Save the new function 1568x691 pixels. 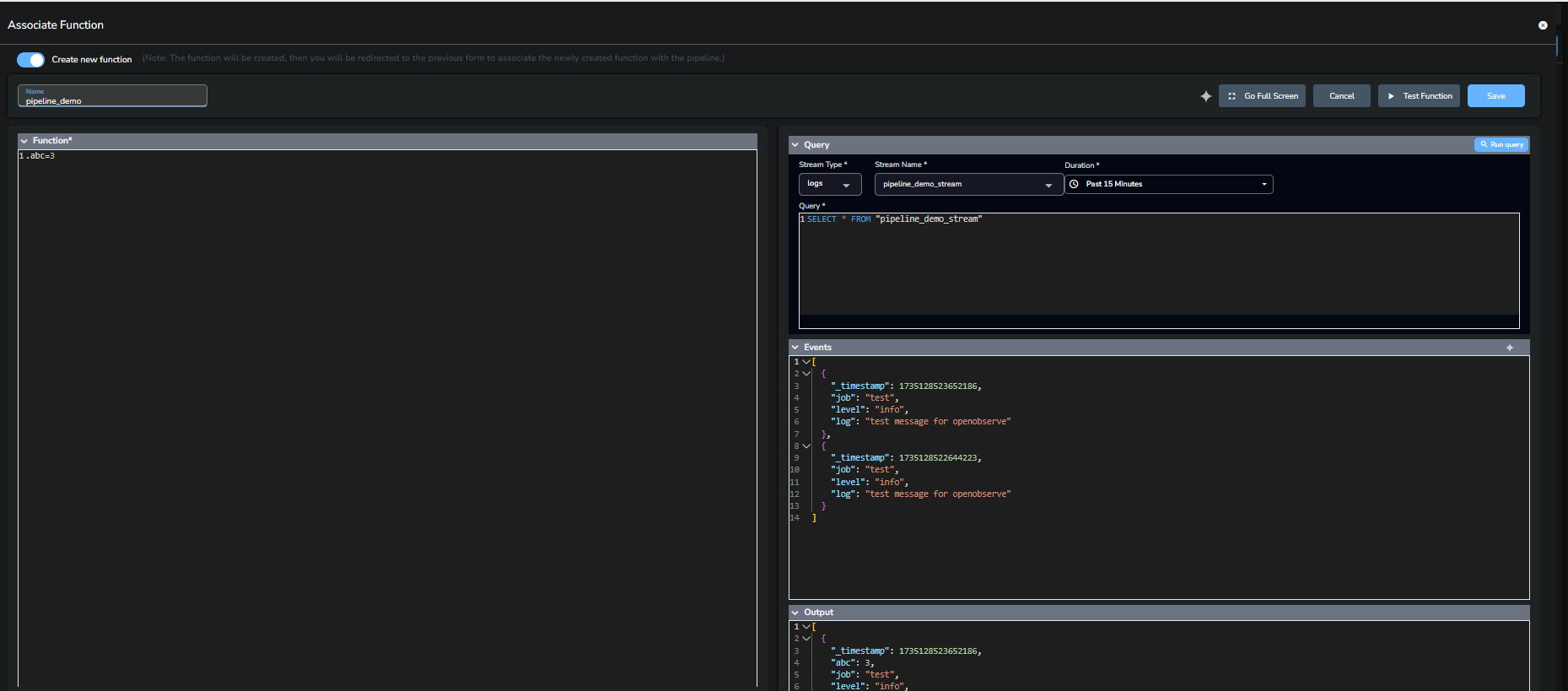point(1495,96)
